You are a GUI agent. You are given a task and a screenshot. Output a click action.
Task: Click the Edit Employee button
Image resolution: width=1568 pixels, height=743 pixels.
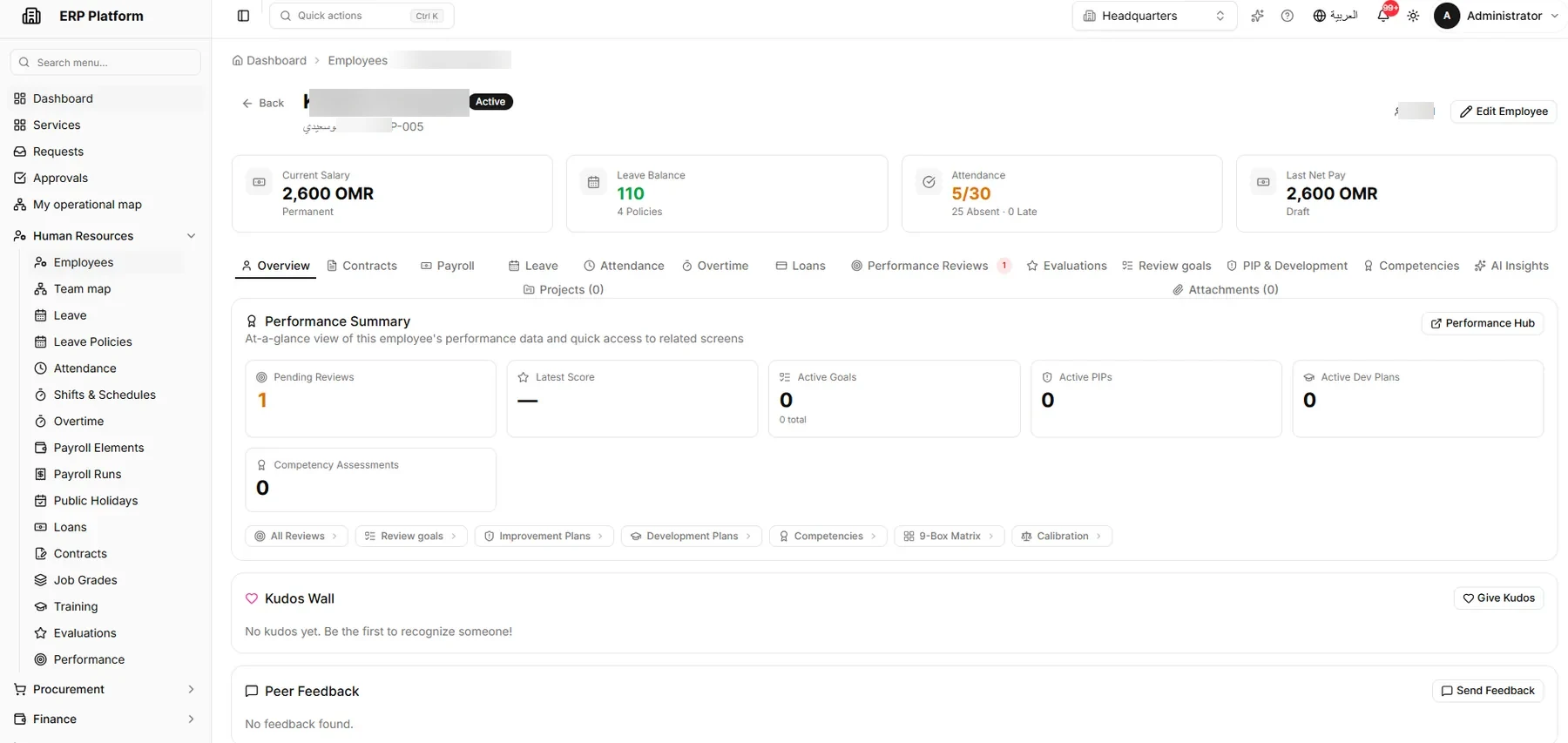[1503, 111]
